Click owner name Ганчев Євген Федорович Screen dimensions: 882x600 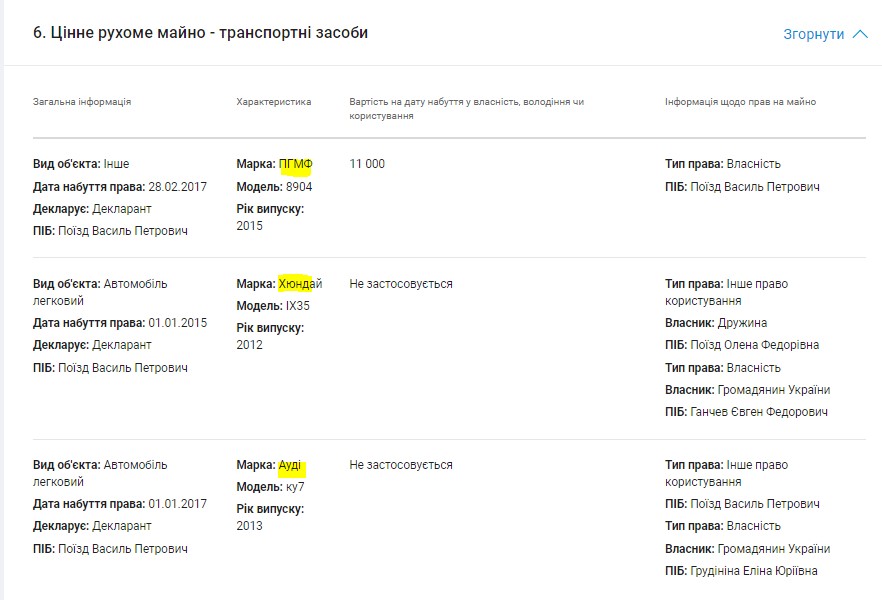tap(759, 412)
